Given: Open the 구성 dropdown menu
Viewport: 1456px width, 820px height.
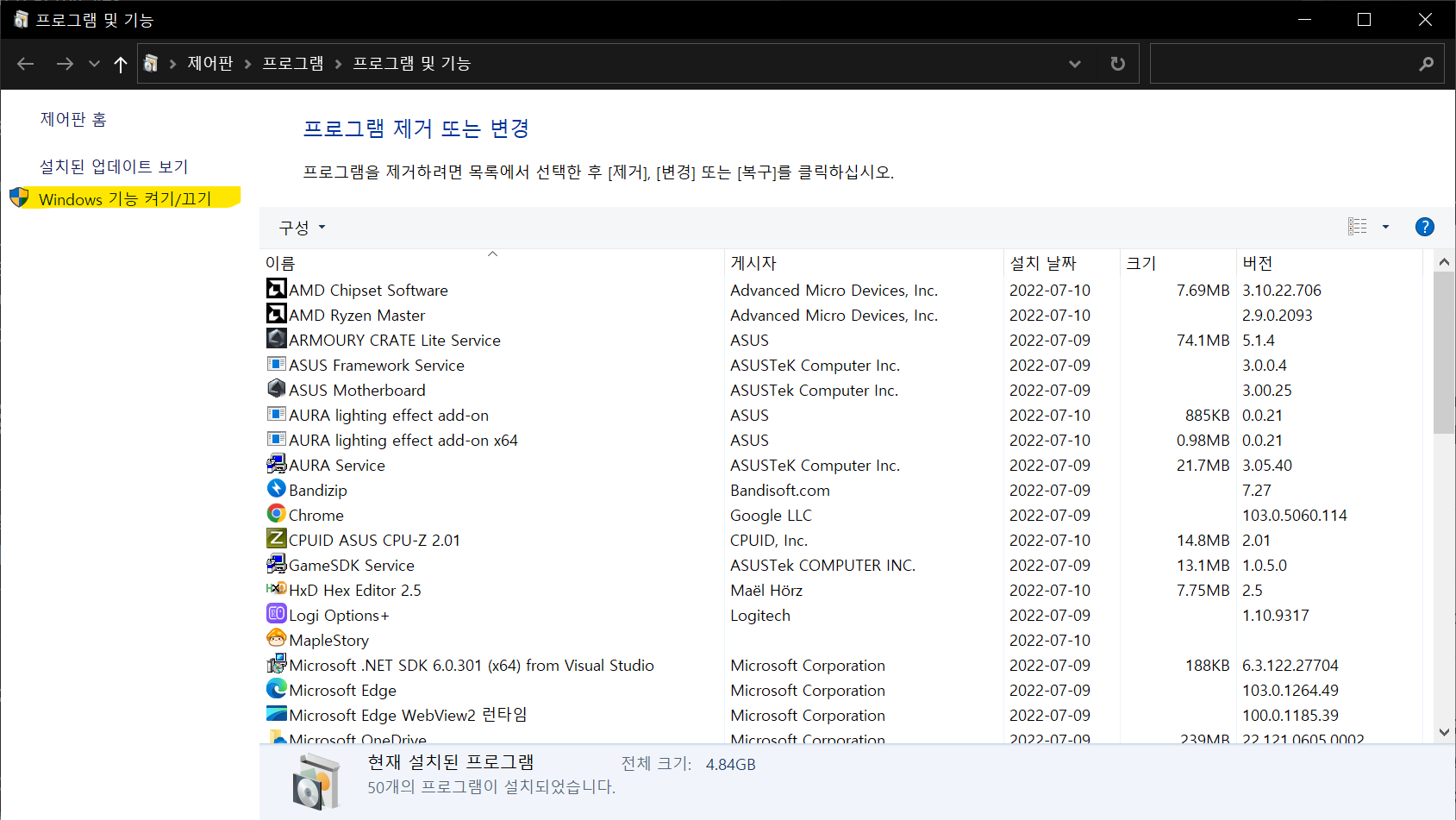Looking at the screenshot, I should click(x=302, y=228).
